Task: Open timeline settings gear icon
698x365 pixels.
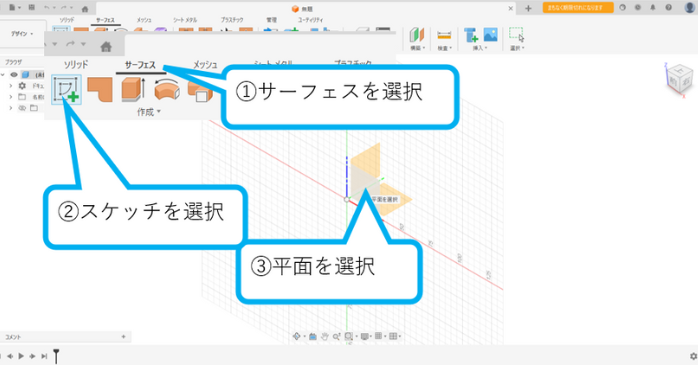Action: [x=693, y=356]
